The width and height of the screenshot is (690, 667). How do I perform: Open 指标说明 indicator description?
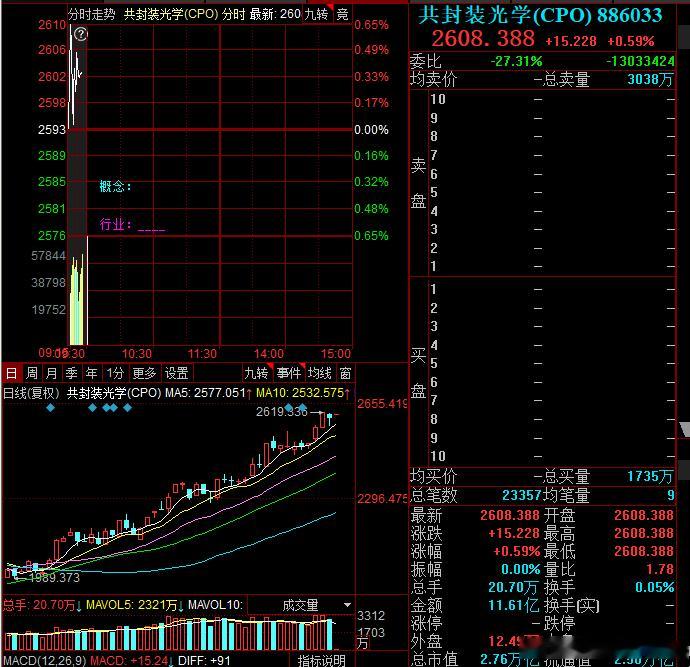pyautogui.click(x=321, y=660)
